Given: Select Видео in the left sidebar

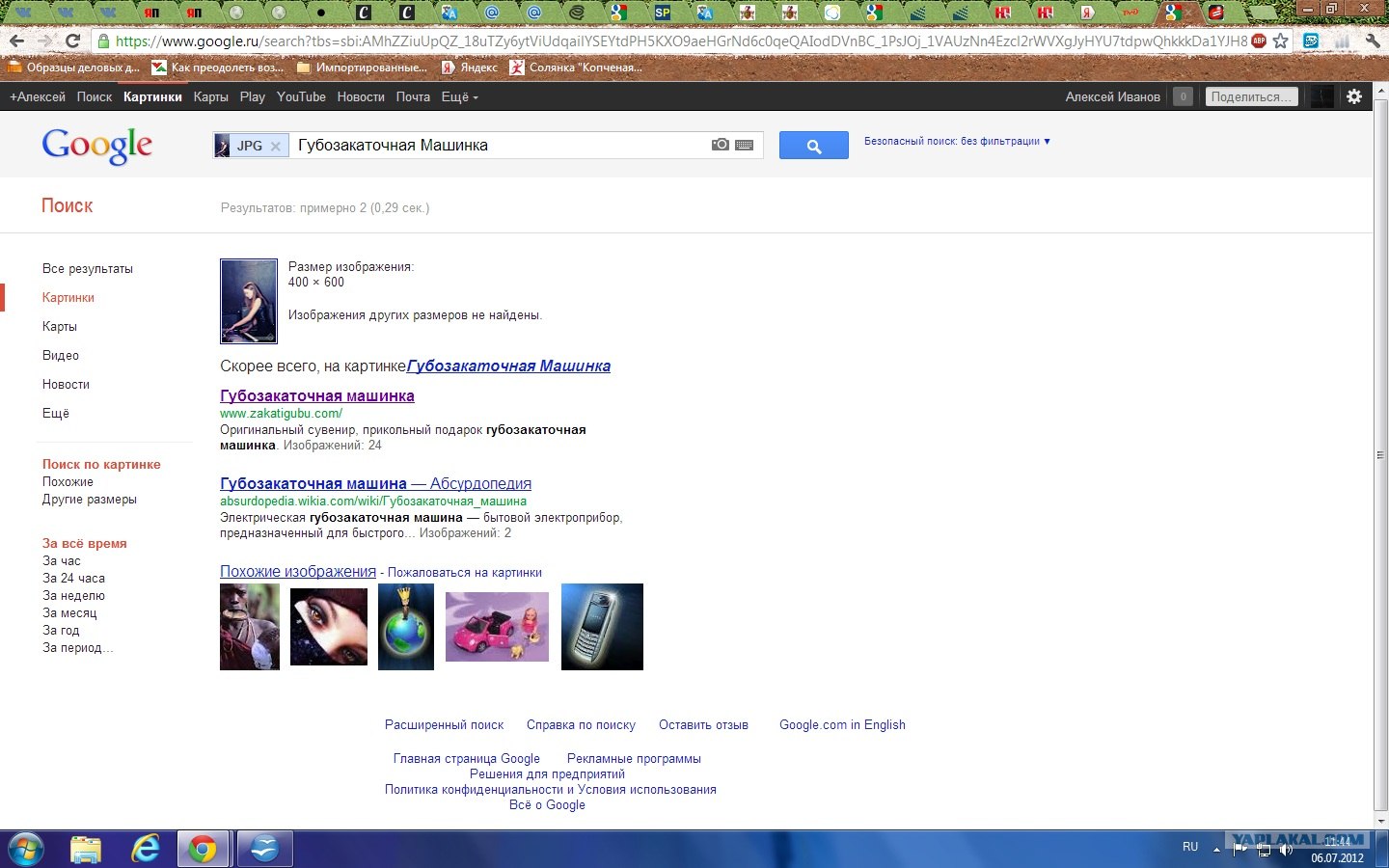Looking at the screenshot, I should [61, 355].
